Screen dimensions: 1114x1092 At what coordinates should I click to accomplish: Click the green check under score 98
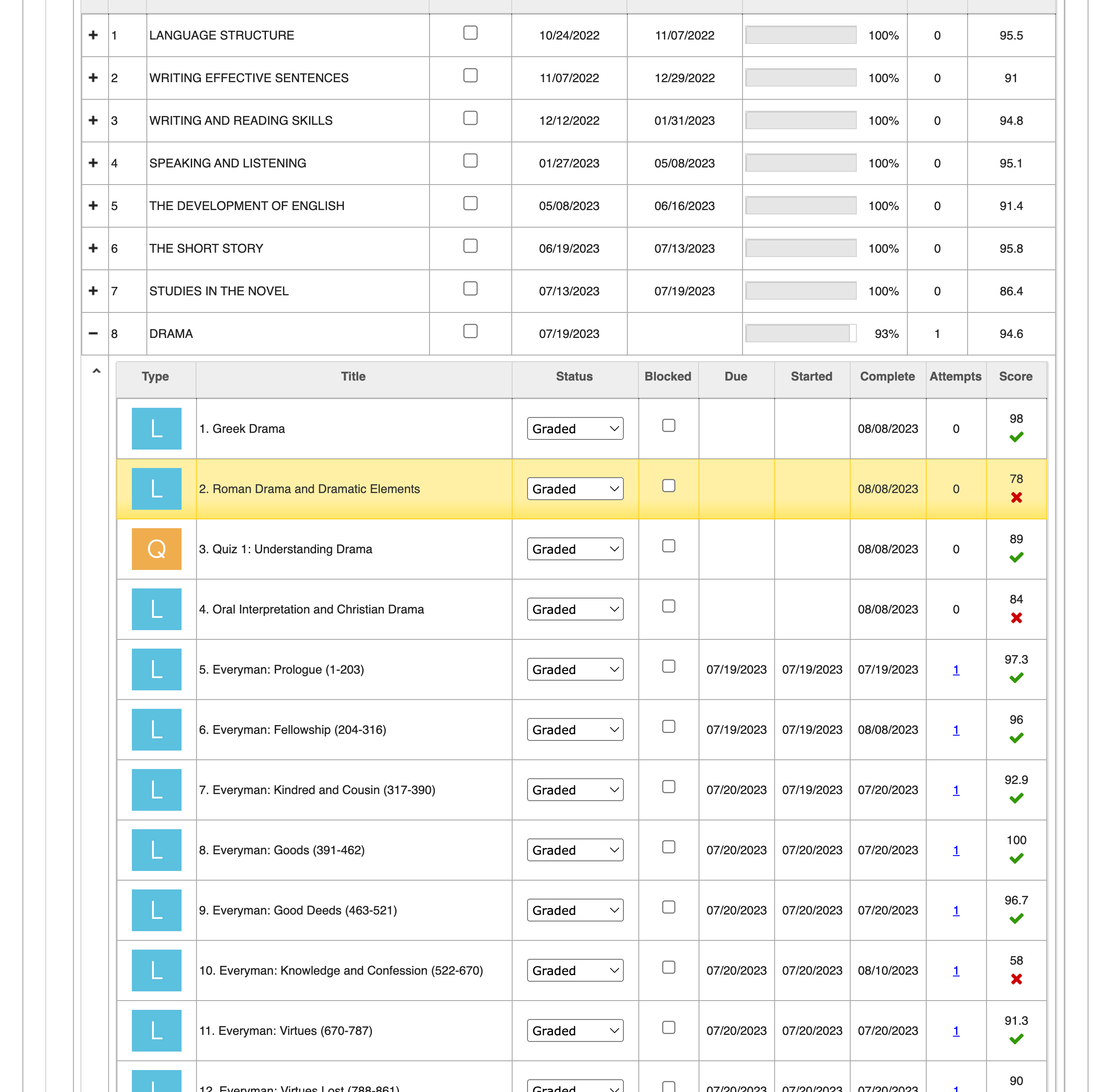coord(1016,438)
